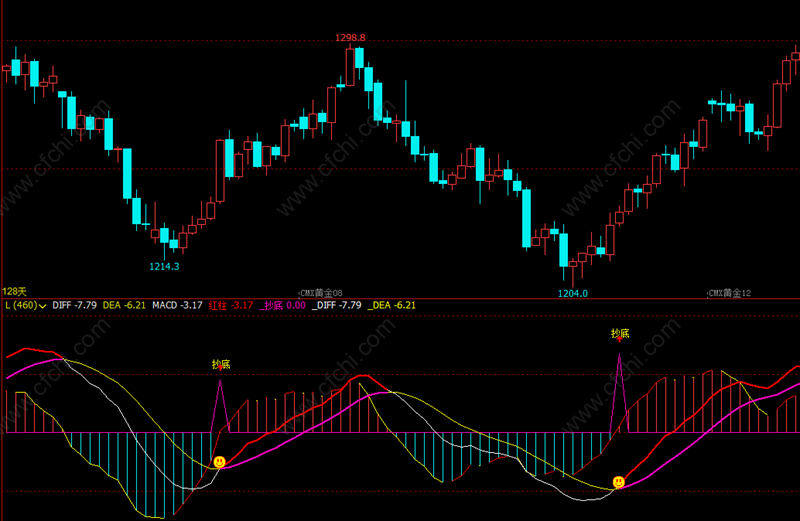Click the CMX黄金12 contract marker
The height and width of the screenshot is (521, 800).
pos(730,293)
